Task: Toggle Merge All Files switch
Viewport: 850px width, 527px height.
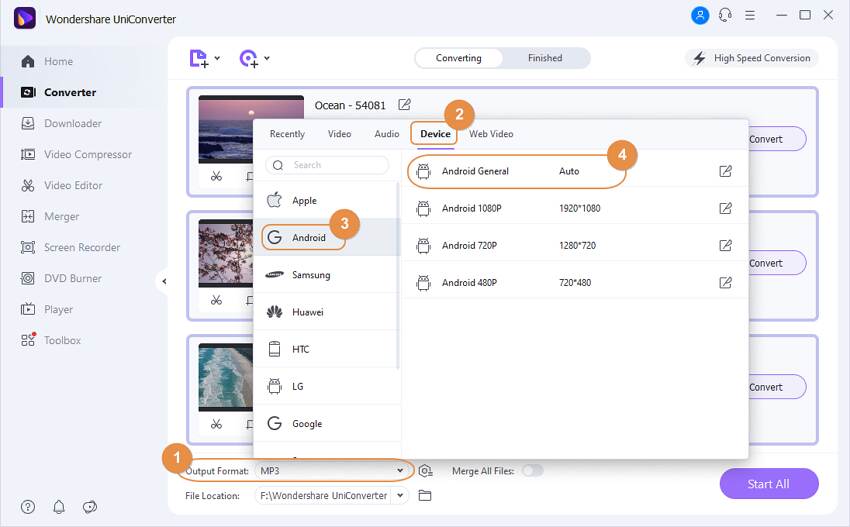Action: coord(532,471)
